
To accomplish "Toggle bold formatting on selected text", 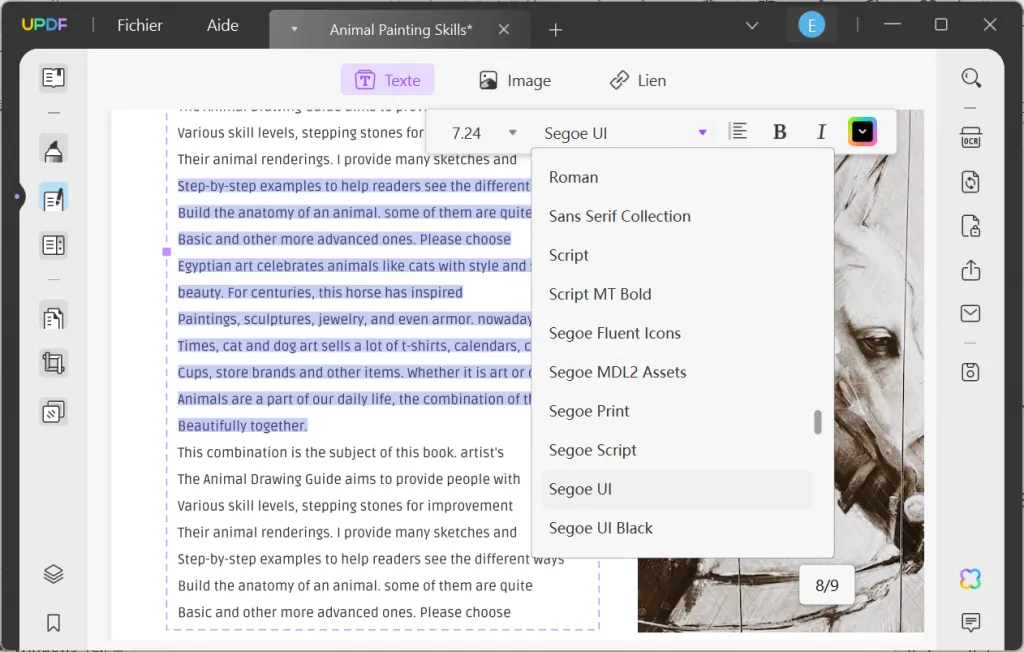I will pyautogui.click(x=779, y=131).
